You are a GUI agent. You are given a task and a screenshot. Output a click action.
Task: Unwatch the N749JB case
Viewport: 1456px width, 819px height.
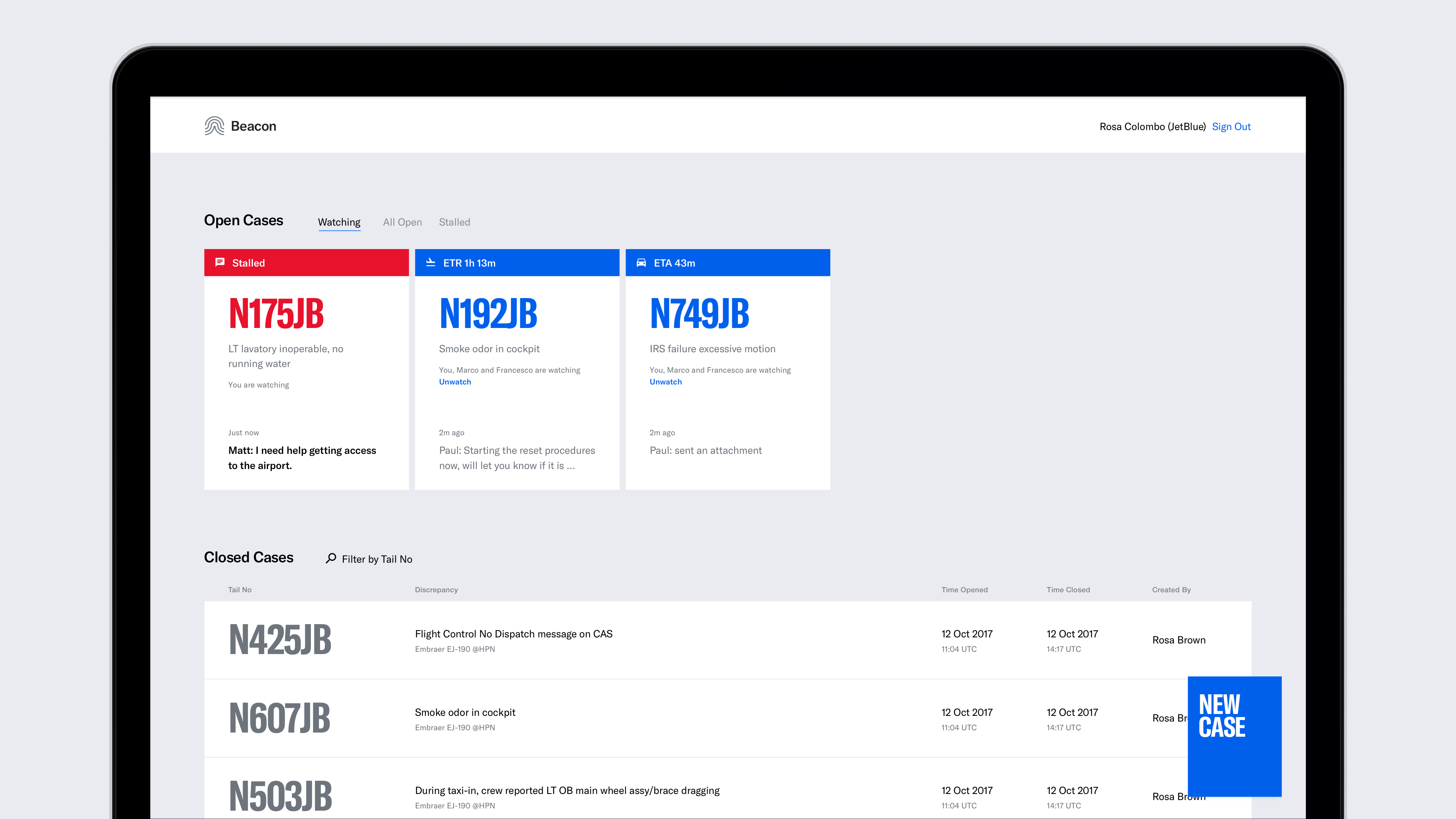pyautogui.click(x=665, y=382)
